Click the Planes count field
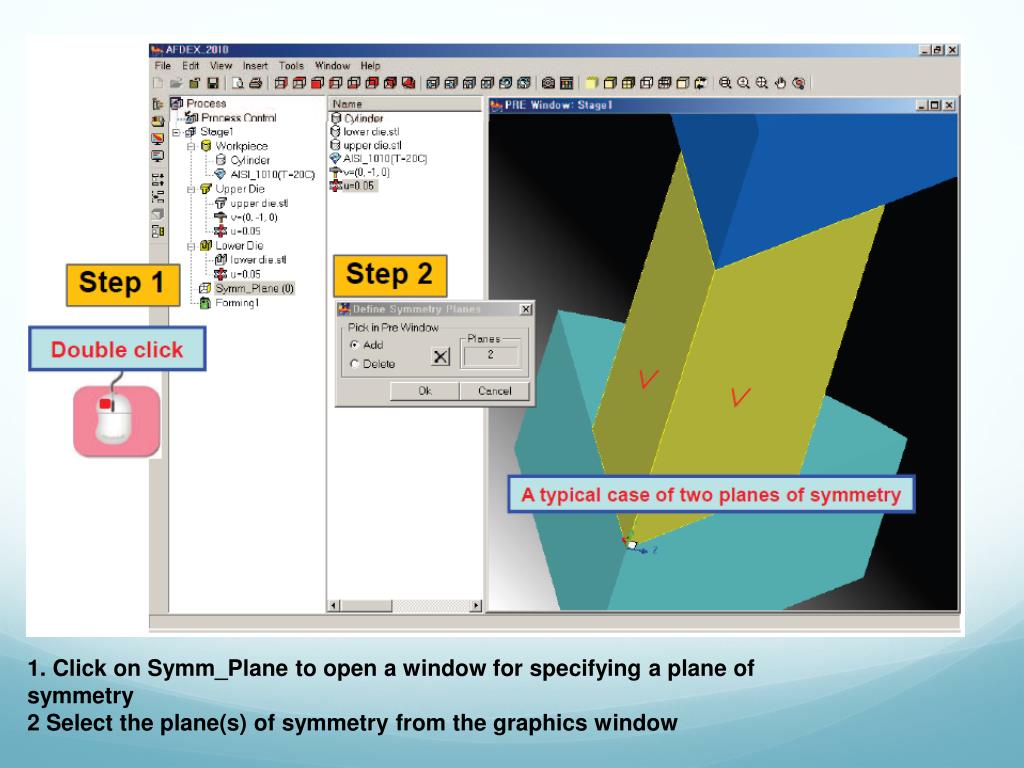This screenshot has width=1024, height=768. (490, 355)
